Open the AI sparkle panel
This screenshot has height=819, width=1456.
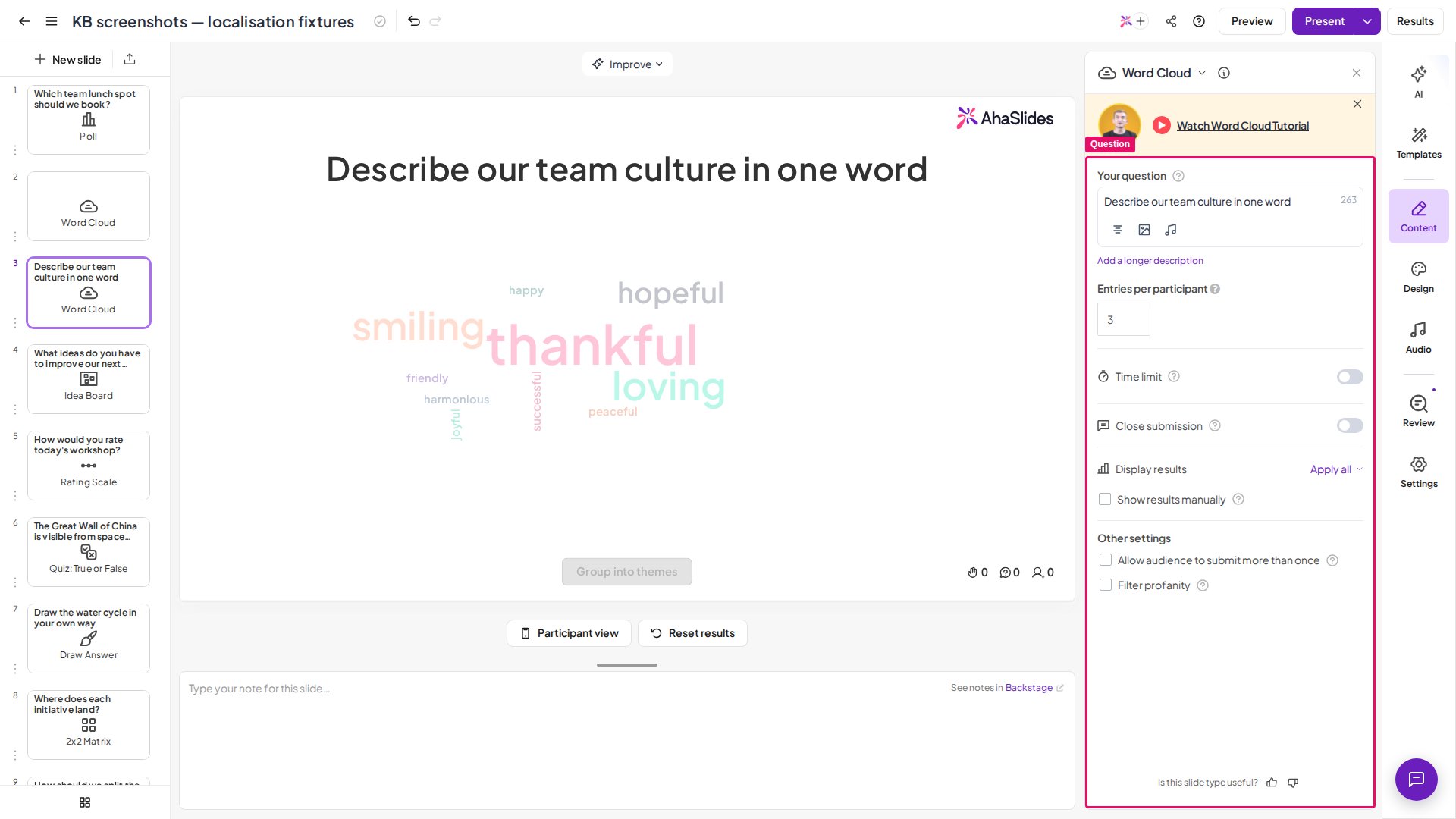tap(1419, 82)
